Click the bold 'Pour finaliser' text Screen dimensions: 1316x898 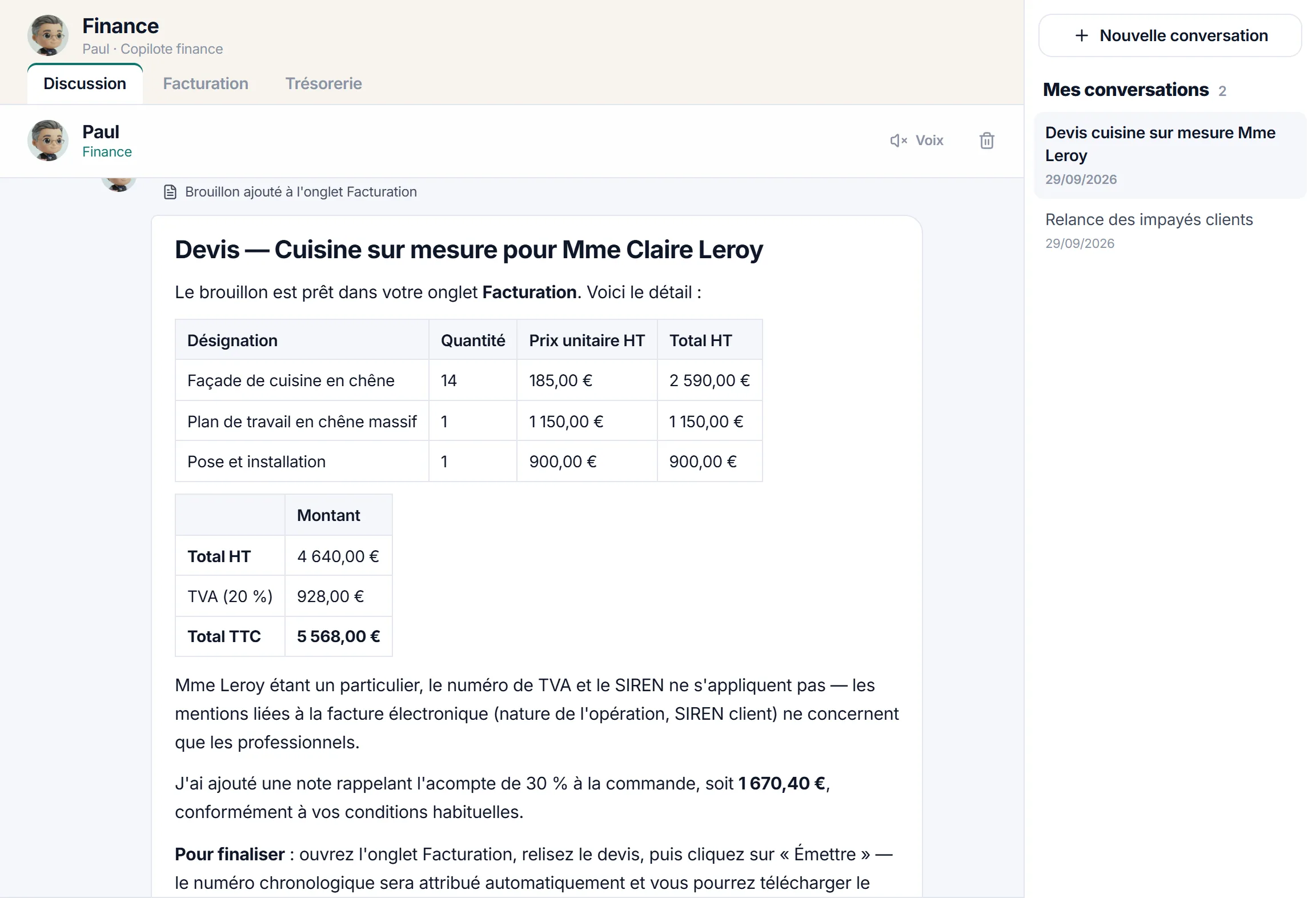pyautogui.click(x=230, y=854)
